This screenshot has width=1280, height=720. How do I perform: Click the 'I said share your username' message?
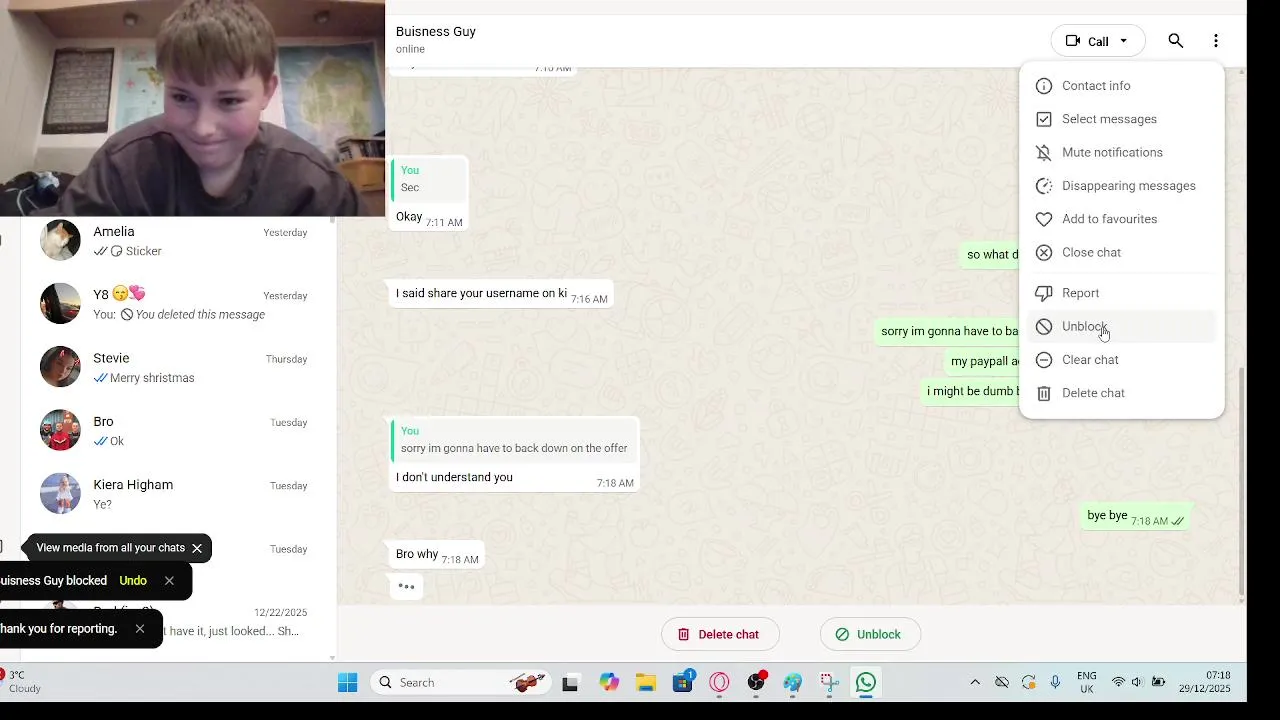499,294
